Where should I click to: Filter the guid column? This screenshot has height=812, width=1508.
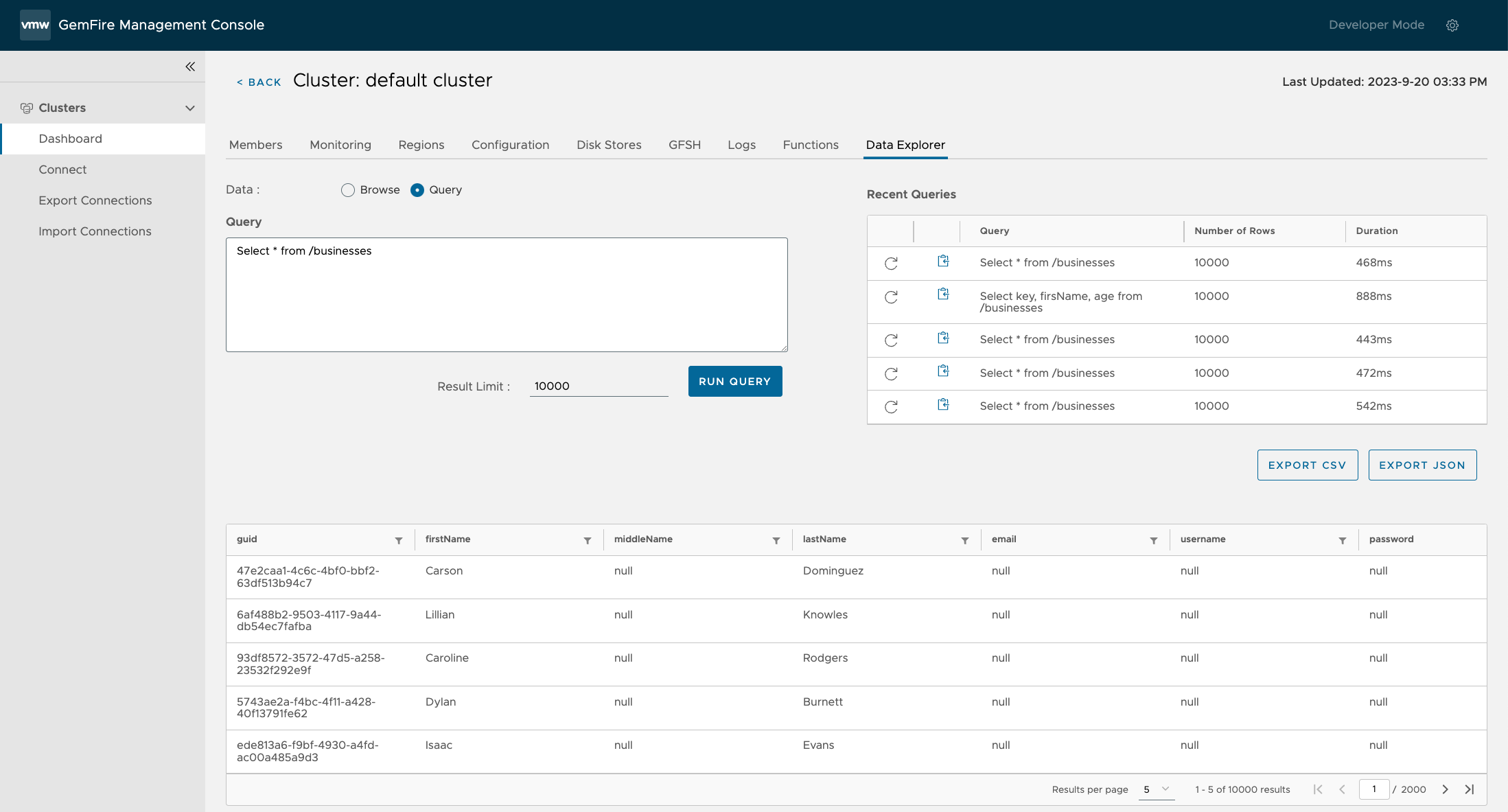click(x=399, y=541)
